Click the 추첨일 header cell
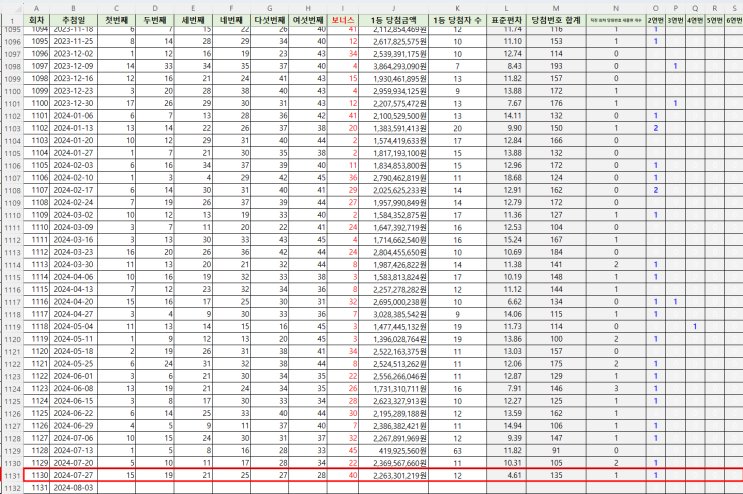The width and height of the screenshot is (743, 494). [x=73, y=20]
